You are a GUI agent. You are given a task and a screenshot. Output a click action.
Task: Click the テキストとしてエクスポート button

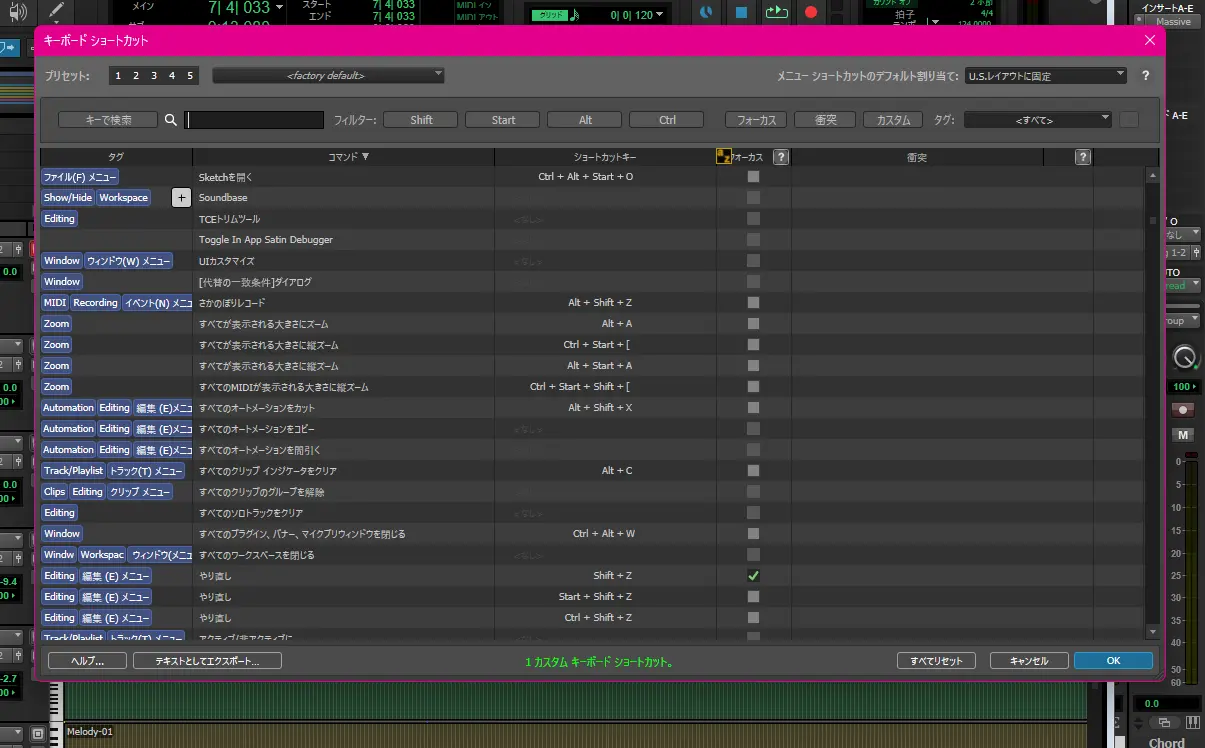point(206,660)
